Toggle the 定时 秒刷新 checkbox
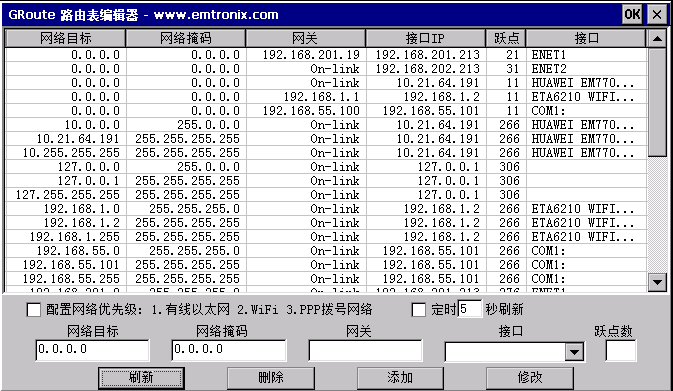 418,309
